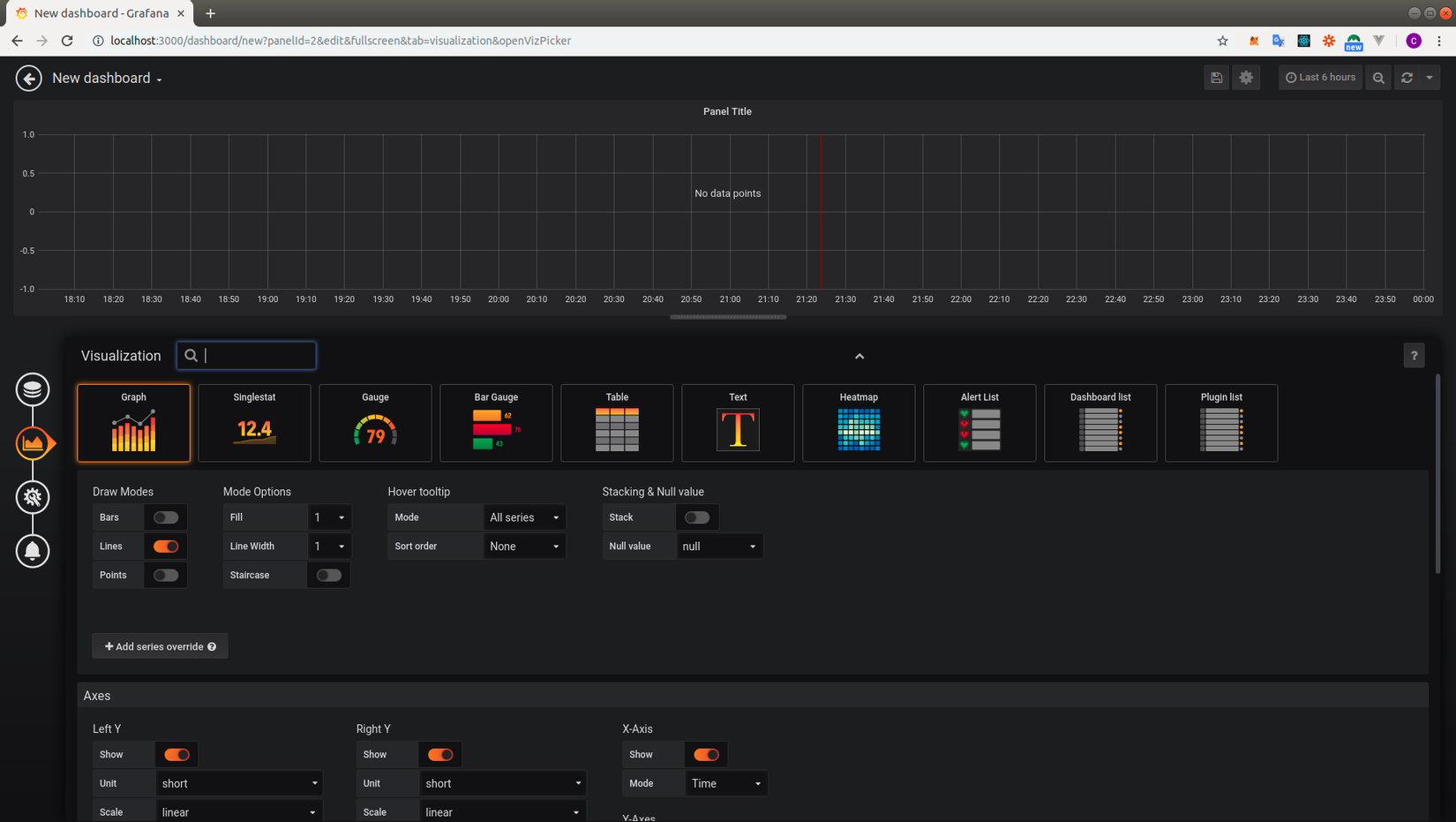
Task: Select the Heatmap visualization type
Action: pyautogui.click(x=858, y=423)
